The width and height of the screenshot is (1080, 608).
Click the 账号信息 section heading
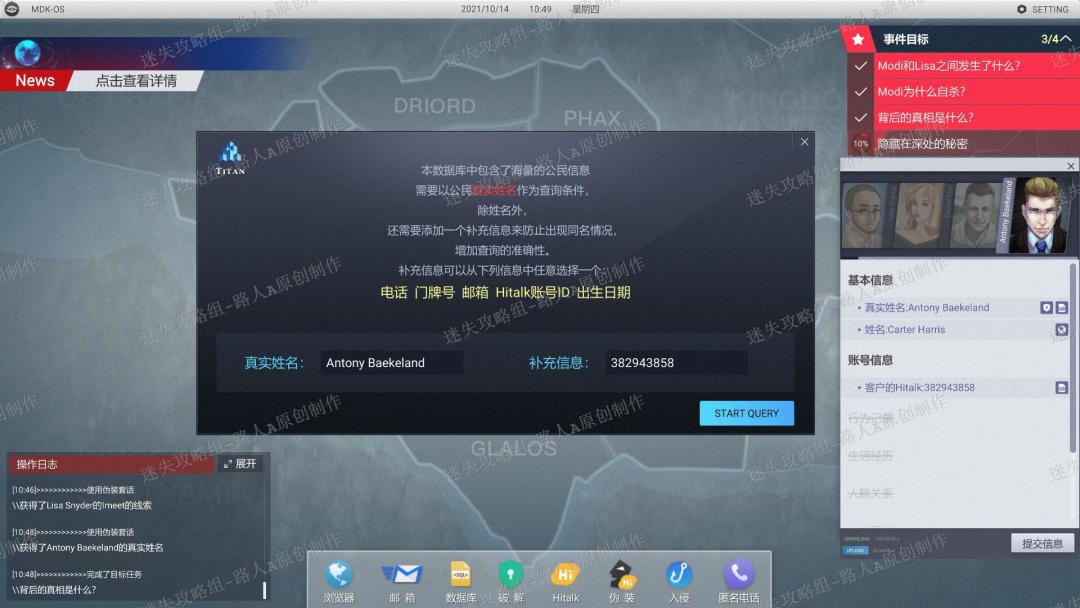(x=870, y=360)
